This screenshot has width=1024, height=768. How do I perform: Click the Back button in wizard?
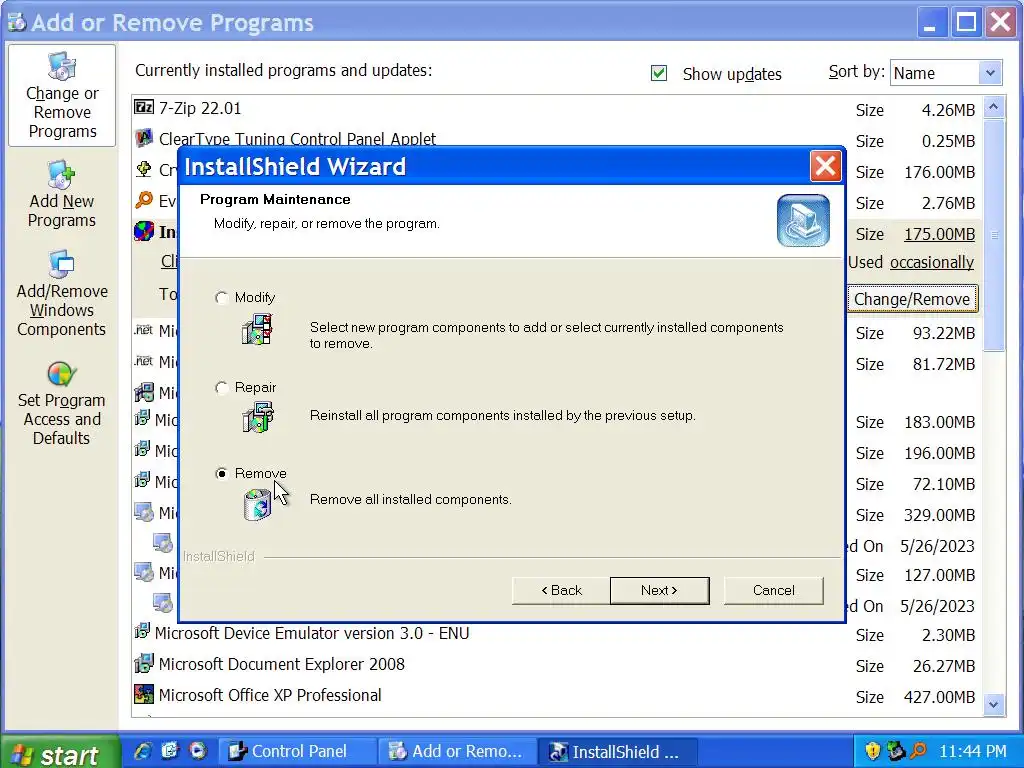point(561,590)
